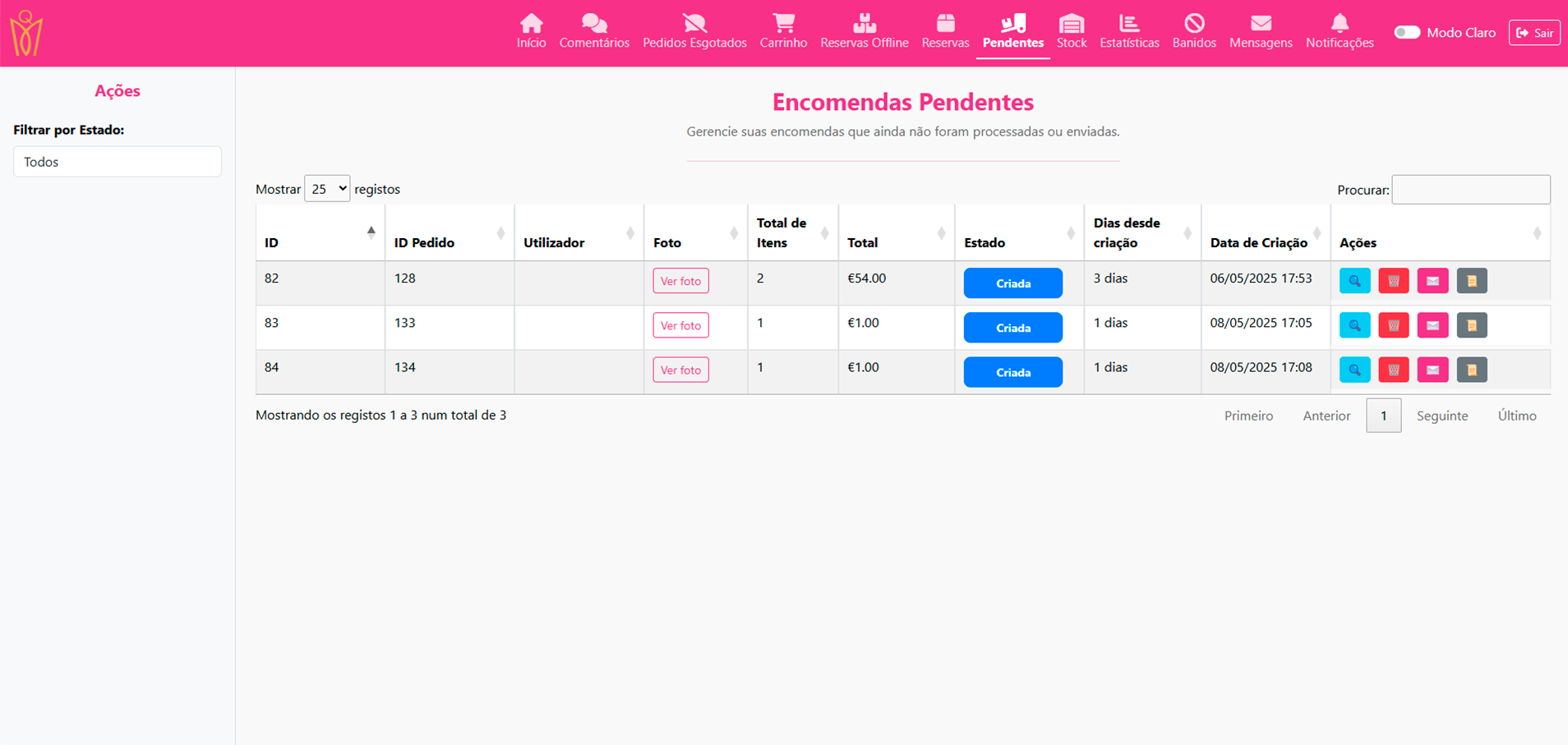Delete order 83 with the trash icon
This screenshot has width=1568, height=745.
(1393, 325)
